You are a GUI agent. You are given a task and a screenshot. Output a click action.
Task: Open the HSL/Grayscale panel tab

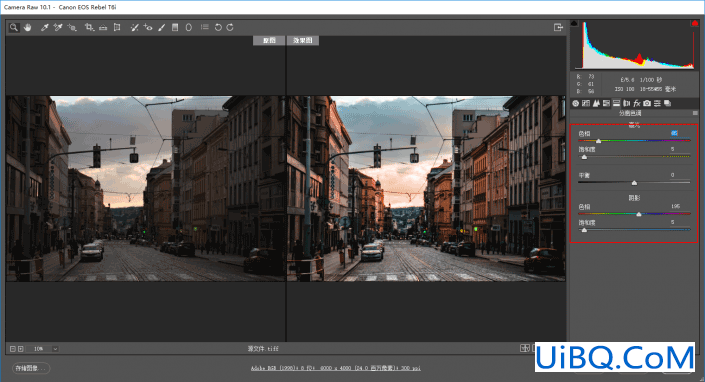(x=606, y=103)
